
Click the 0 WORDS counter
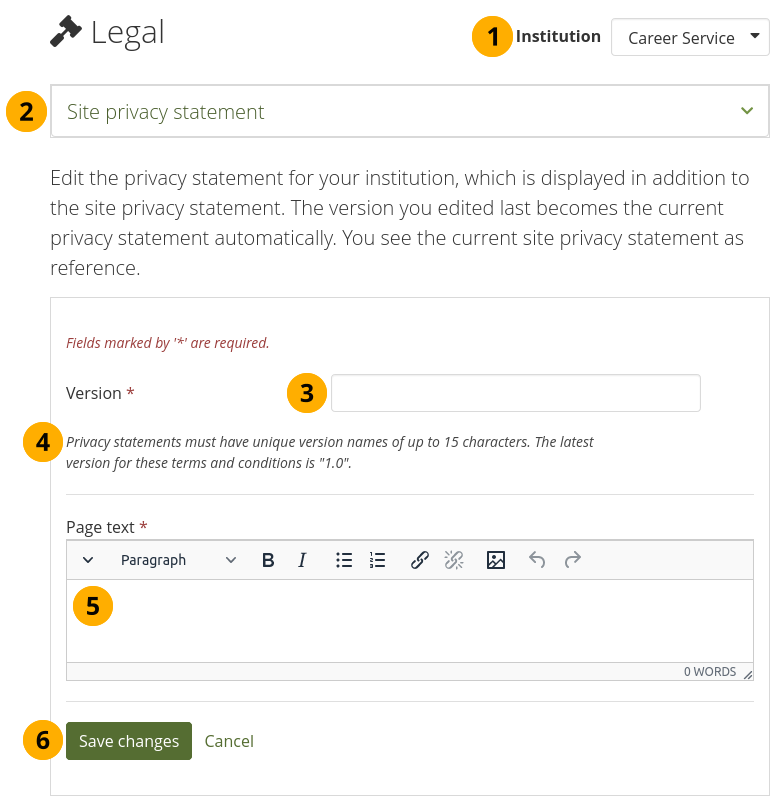coord(709,672)
